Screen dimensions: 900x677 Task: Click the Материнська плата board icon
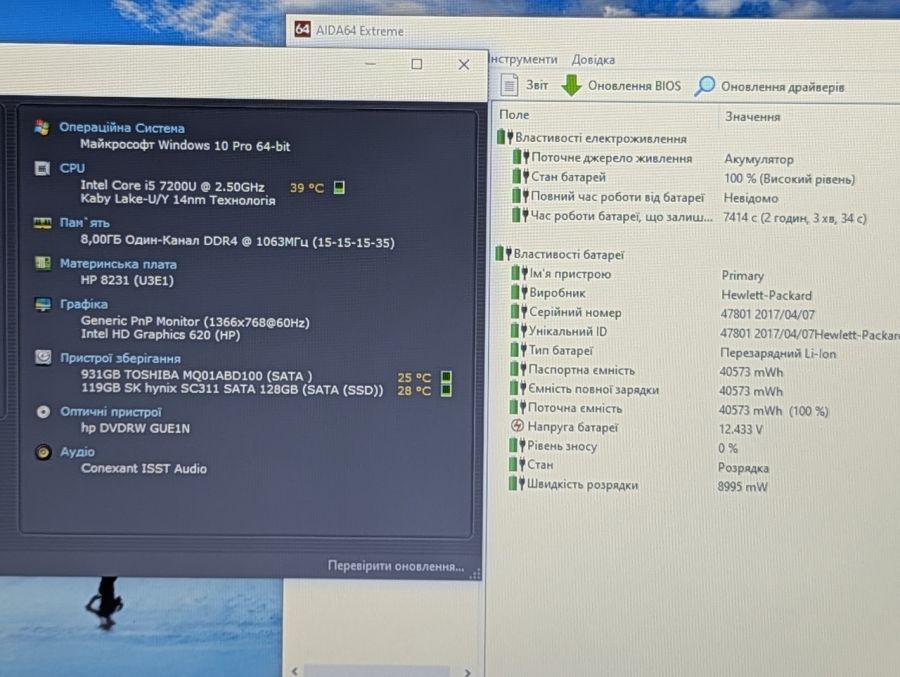tap(42, 263)
